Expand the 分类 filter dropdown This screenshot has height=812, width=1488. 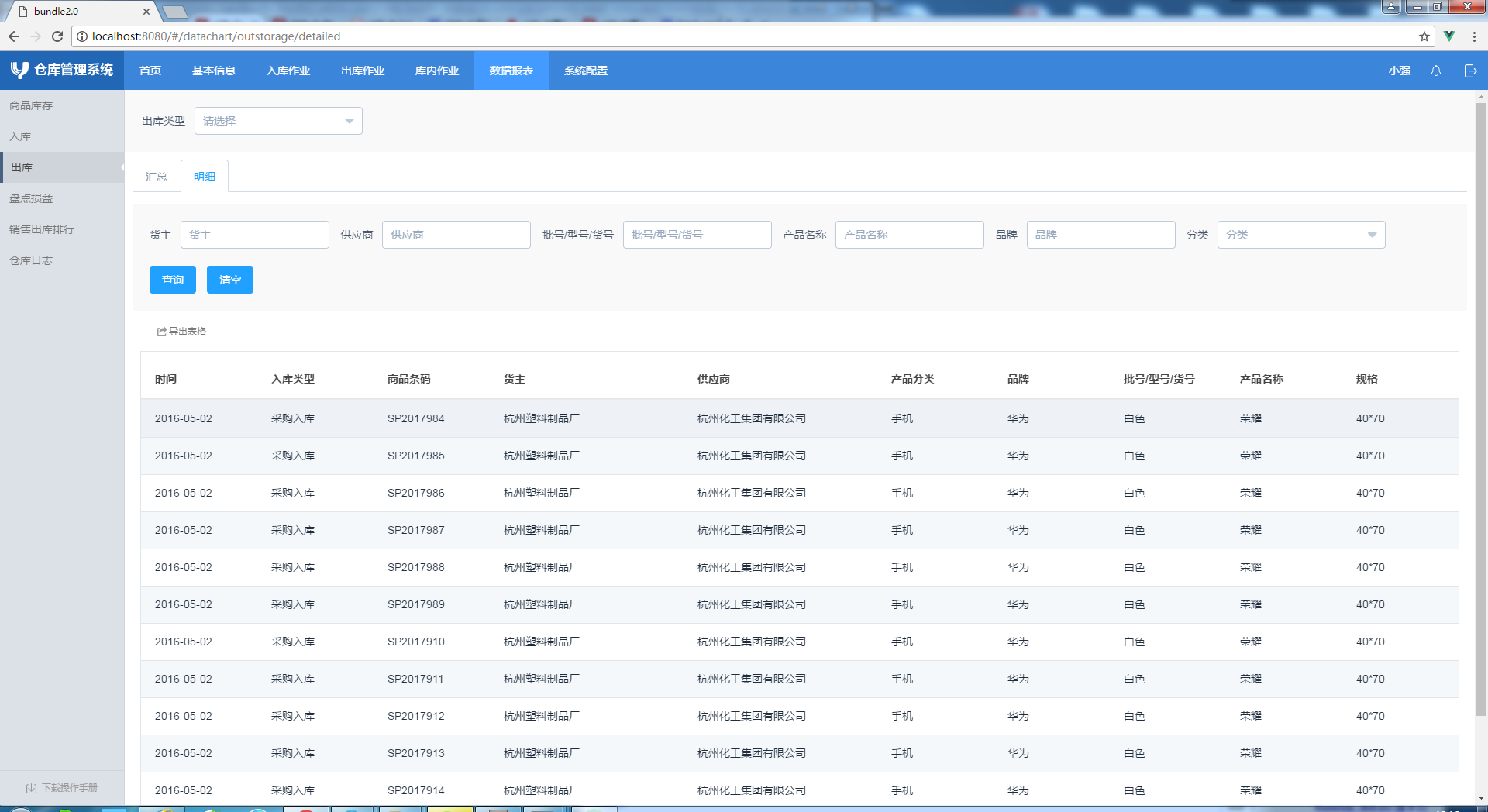tap(1301, 235)
